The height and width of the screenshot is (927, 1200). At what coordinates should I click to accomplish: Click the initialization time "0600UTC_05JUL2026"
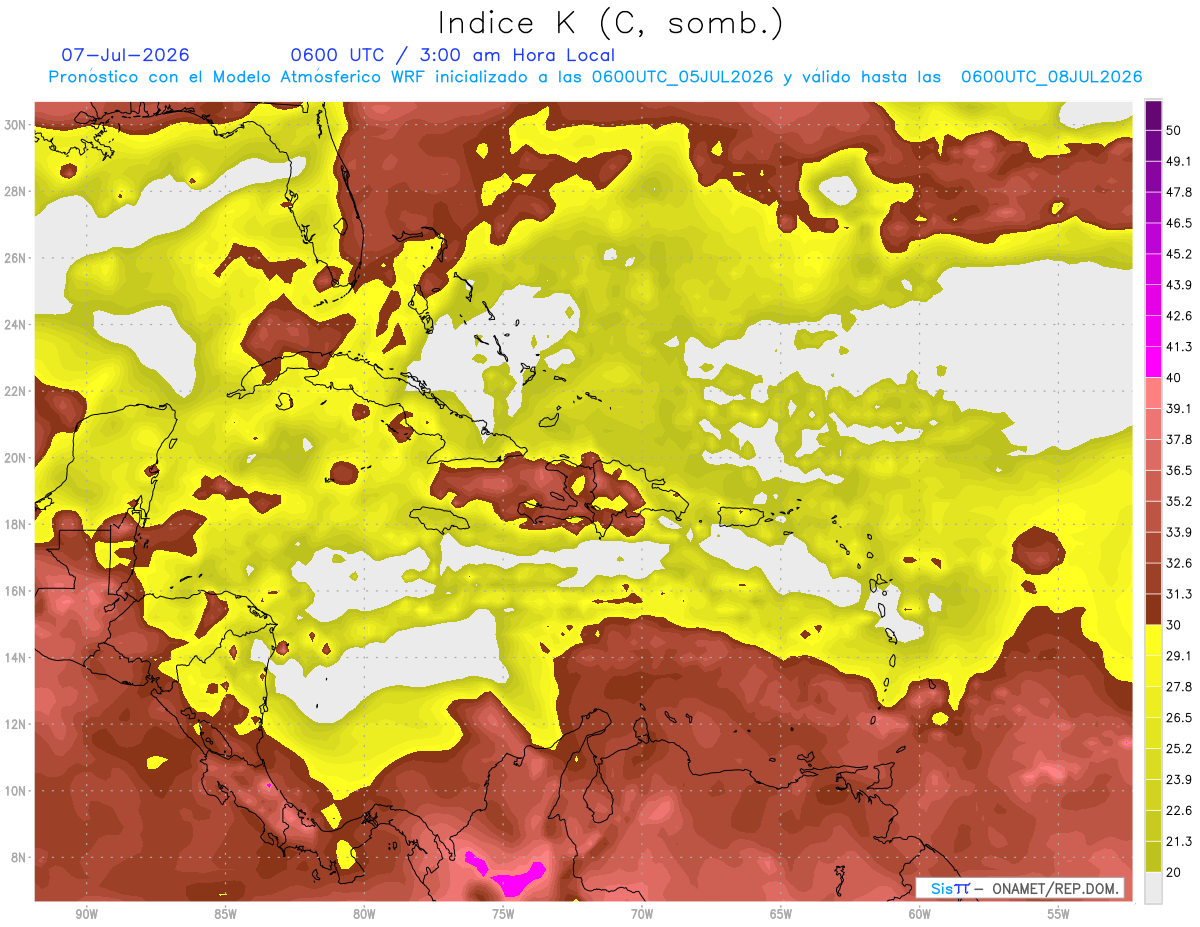[x=682, y=77]
